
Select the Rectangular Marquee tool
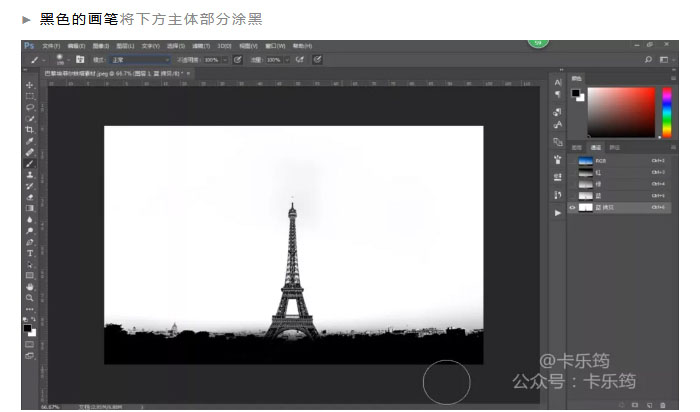click(29, 96)
